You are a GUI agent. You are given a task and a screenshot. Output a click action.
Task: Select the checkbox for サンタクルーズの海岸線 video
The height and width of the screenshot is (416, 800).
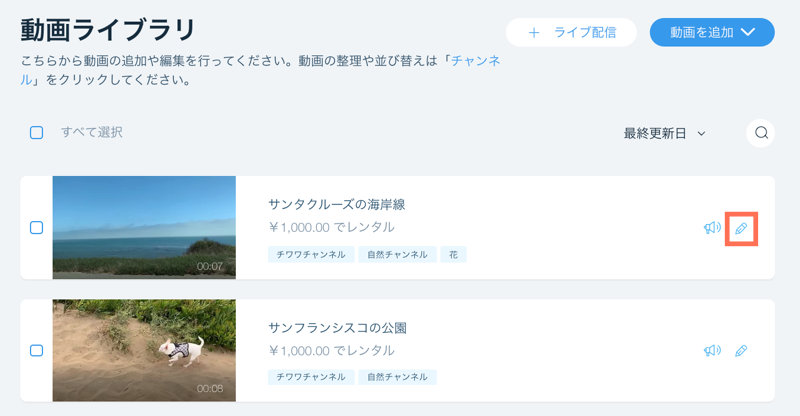tap(36, 228)
